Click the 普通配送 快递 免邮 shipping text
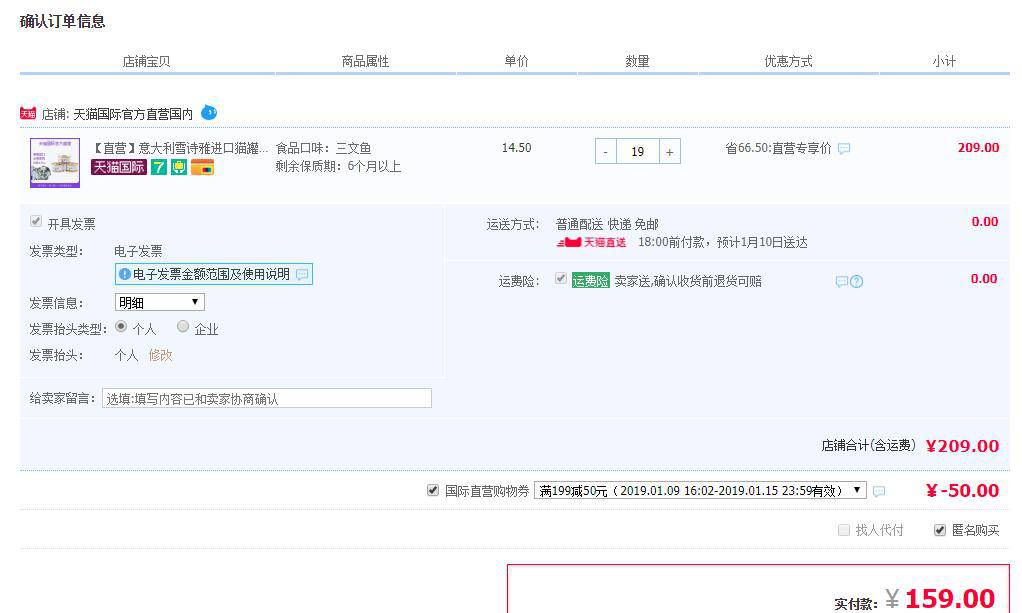1022x613 pixels. point(607,224)
